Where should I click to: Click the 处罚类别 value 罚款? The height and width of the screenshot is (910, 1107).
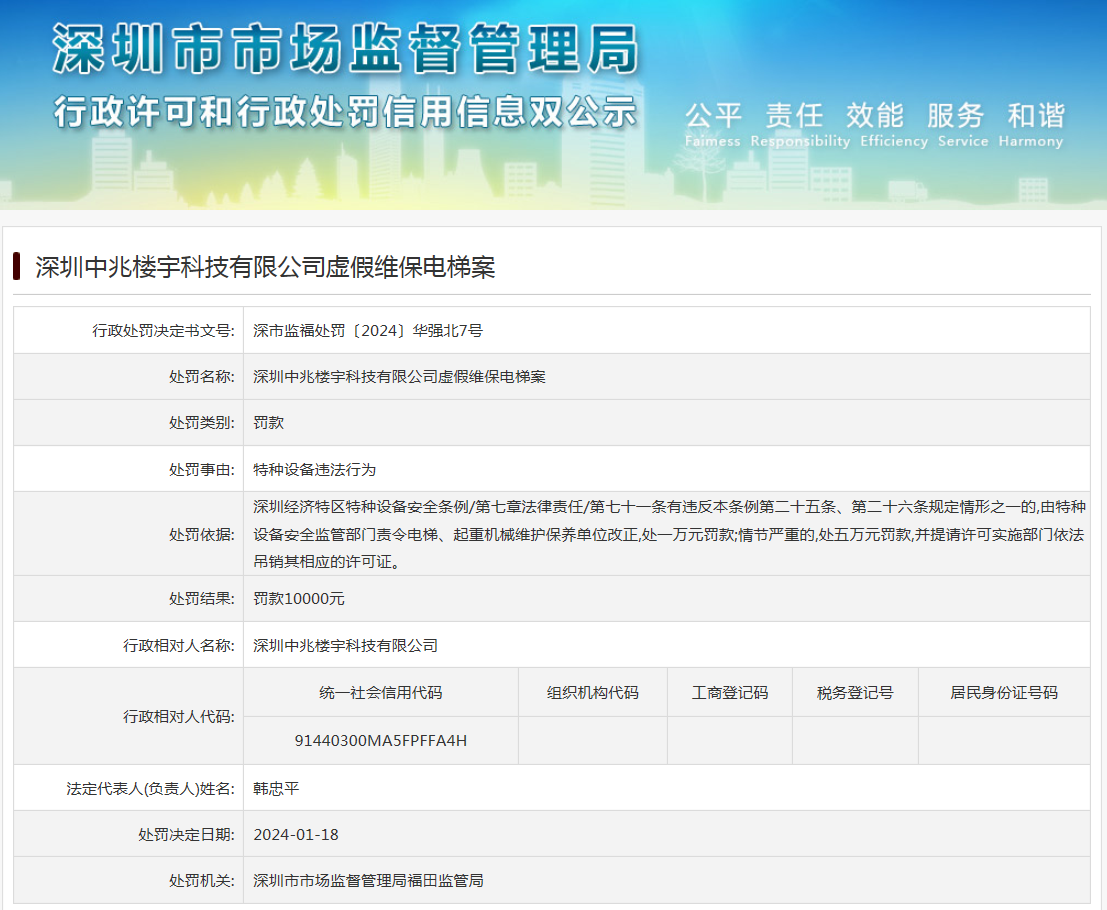point(269,423)
